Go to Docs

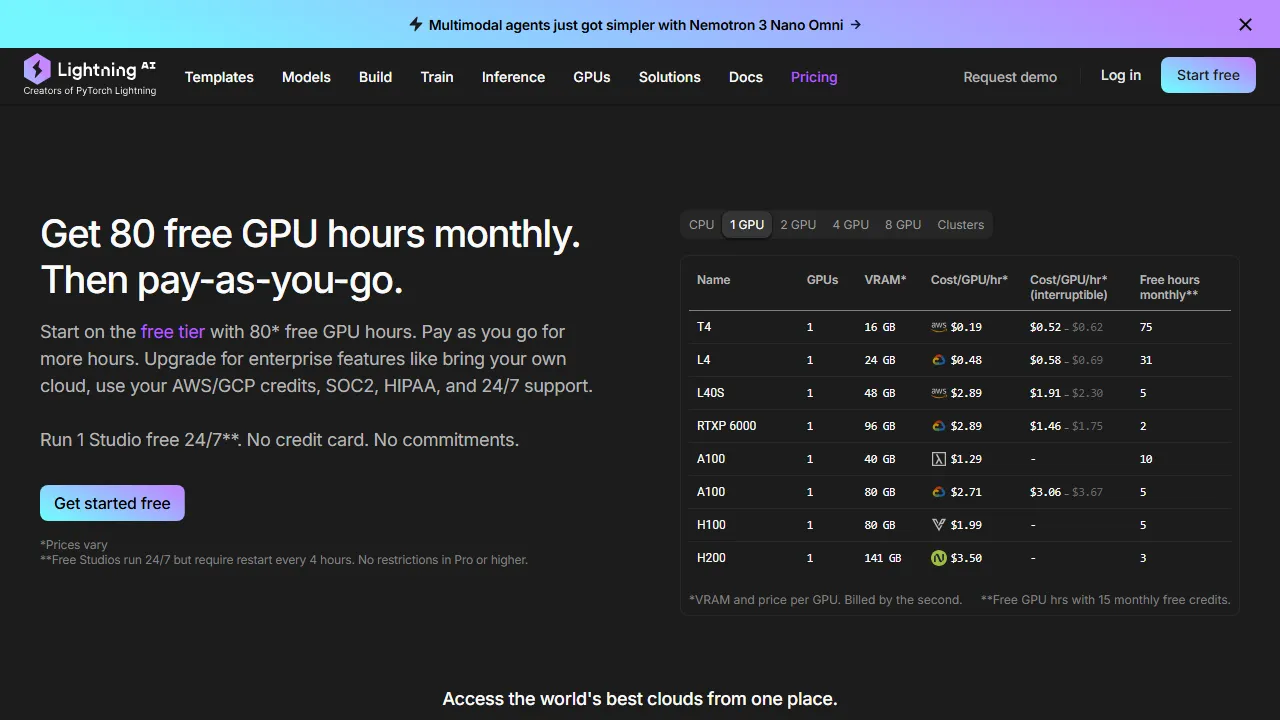pos(746,77)
